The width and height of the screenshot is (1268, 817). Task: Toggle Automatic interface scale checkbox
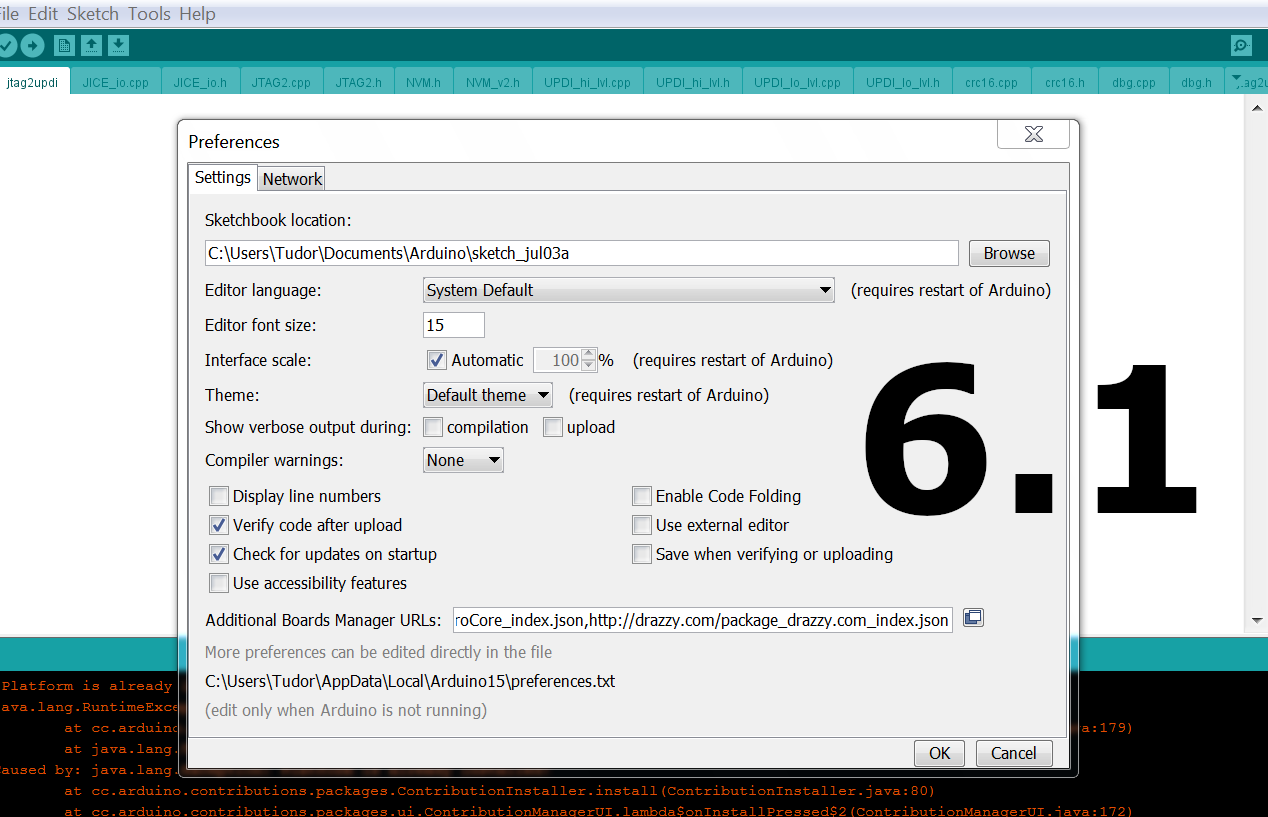pos(436,360)
